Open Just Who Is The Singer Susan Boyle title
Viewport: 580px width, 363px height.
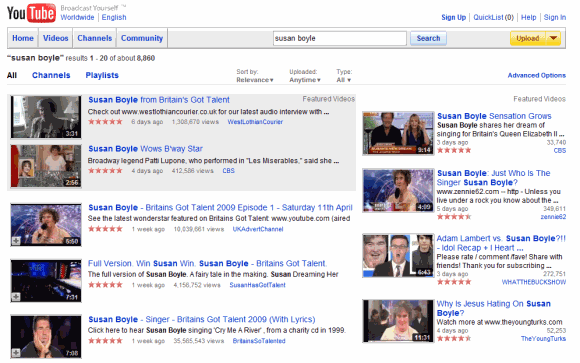pos(493,178)
